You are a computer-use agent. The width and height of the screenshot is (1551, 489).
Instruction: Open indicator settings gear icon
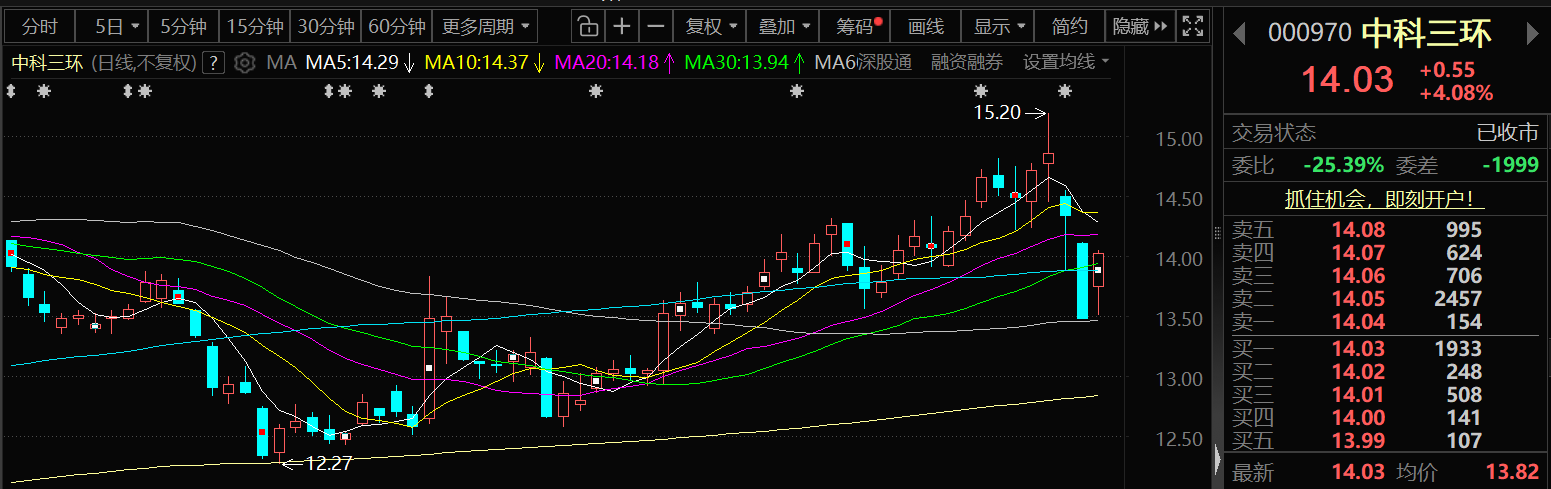coord(244,63)
